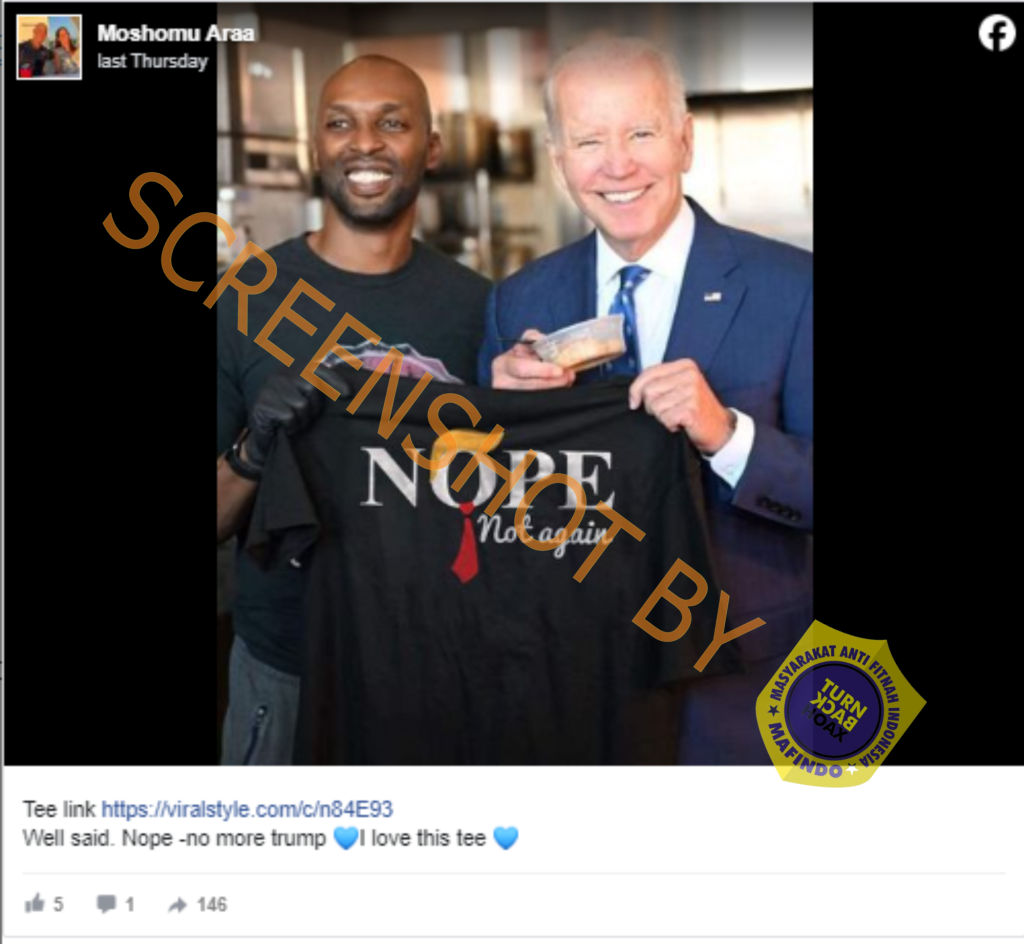Open the 1 comment count

click(129, 905)
